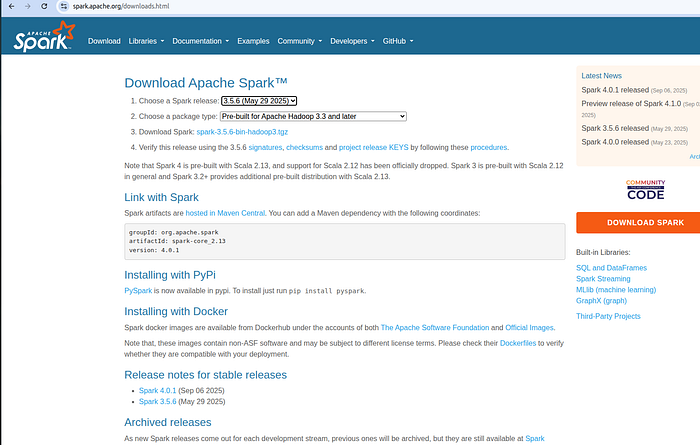Open Spark 3.5.6 released news item

coord(615,129)
